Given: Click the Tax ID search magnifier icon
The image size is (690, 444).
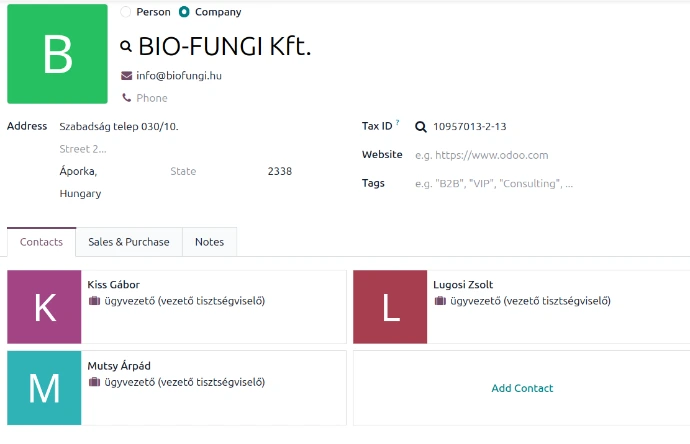Looking at the screenshot, I should coord(421,127).
